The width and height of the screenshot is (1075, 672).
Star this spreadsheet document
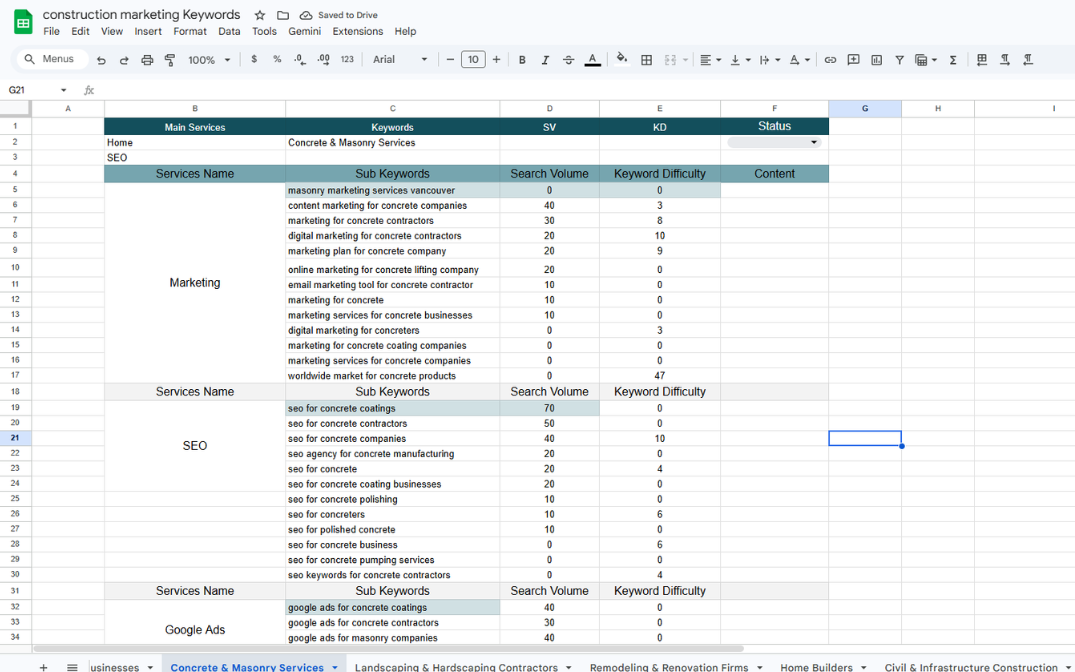point(260,15)
